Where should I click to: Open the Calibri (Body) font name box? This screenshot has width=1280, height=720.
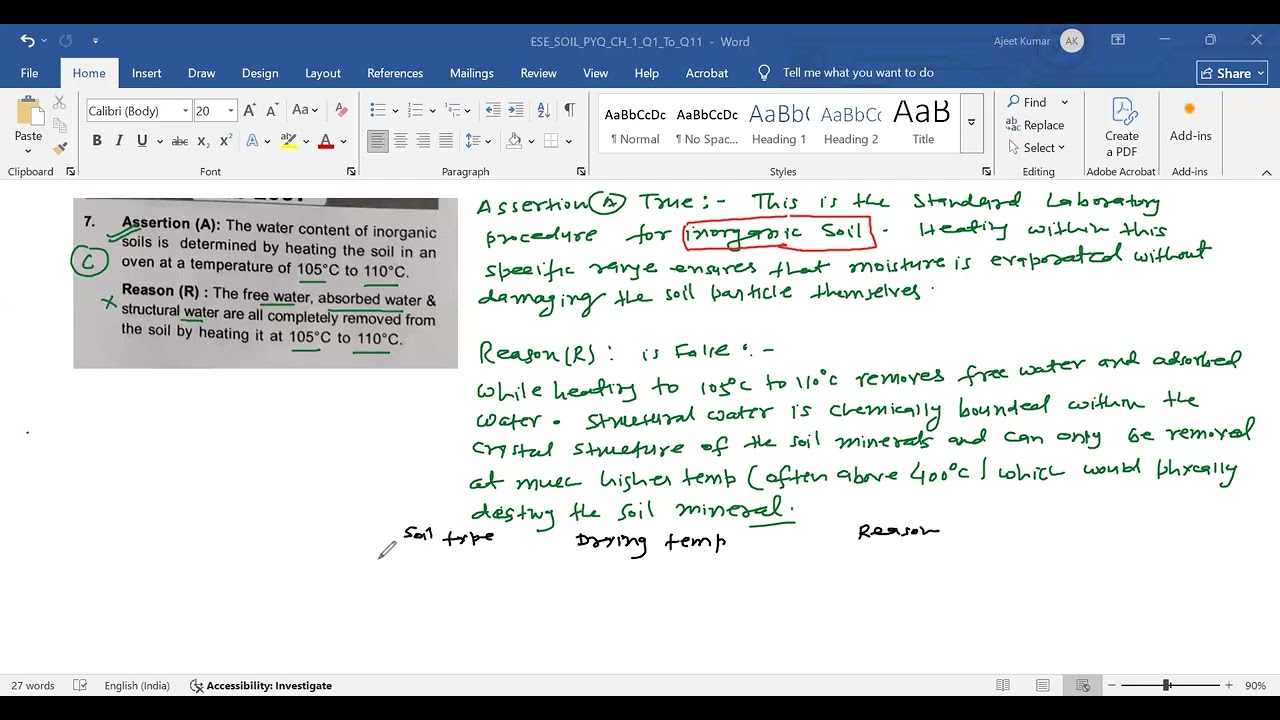(138, 111)
